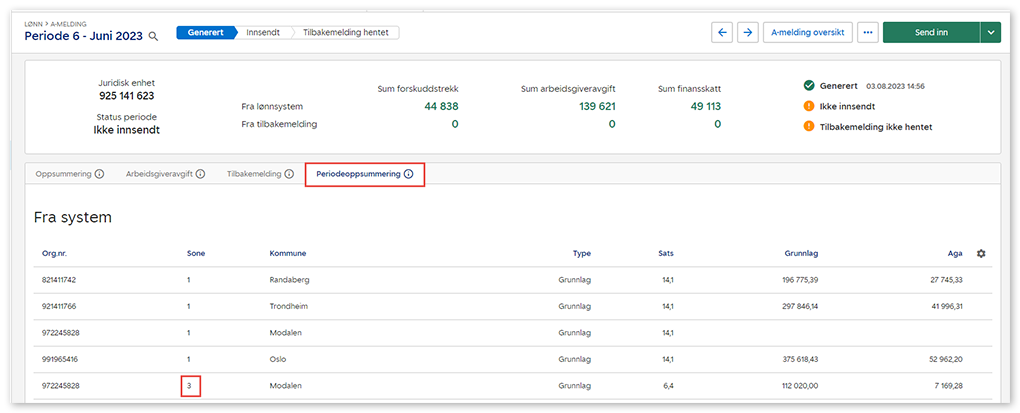The height and width of the screenshot is (413, 1020).
Task: Sort table by Kommune column header
Action: pos(288,253)
